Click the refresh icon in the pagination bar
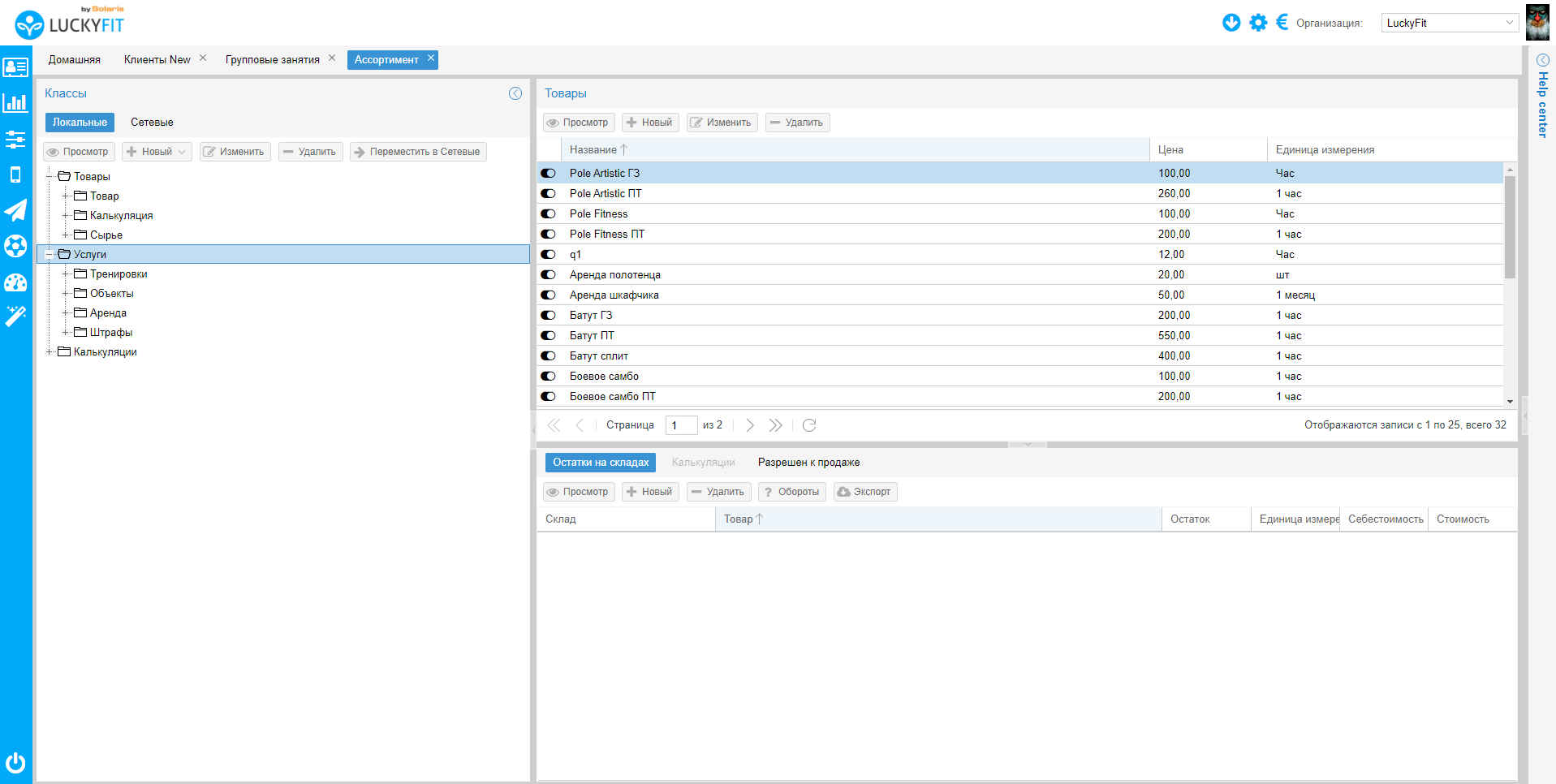The height and width of the screenshot is (784, 1556). pos(809,425)
